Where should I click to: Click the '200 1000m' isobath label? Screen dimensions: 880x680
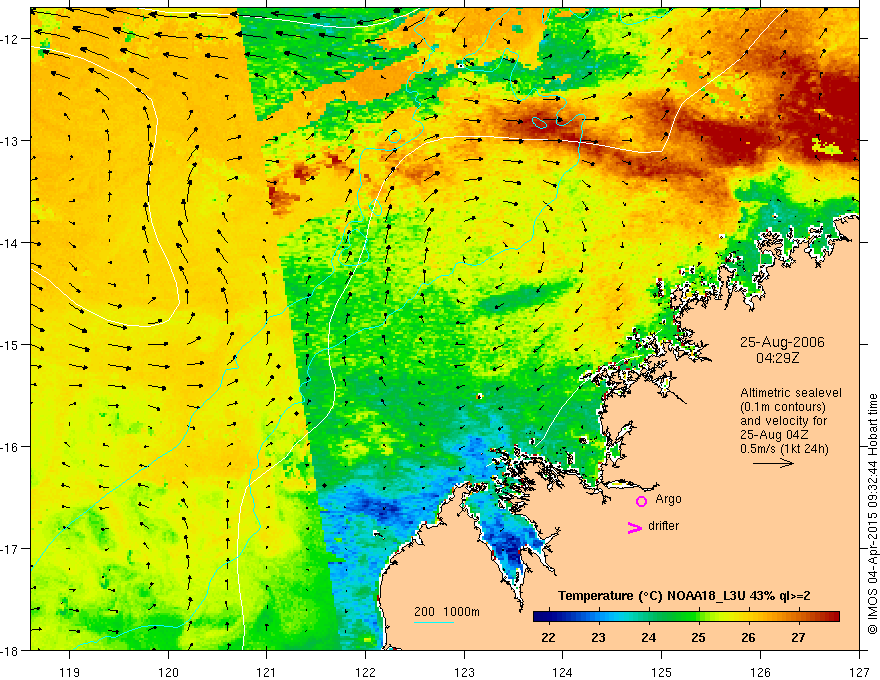click(x=447, y=612)
